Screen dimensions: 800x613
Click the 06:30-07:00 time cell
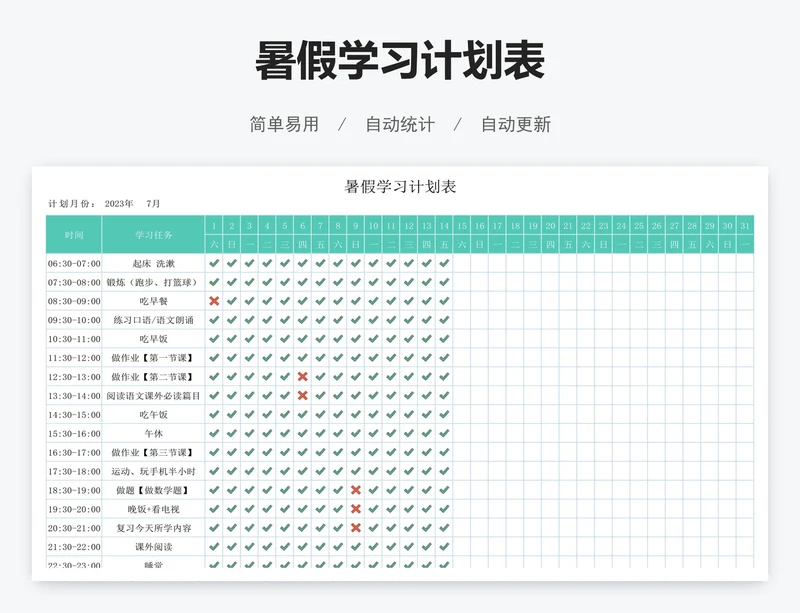74,263
